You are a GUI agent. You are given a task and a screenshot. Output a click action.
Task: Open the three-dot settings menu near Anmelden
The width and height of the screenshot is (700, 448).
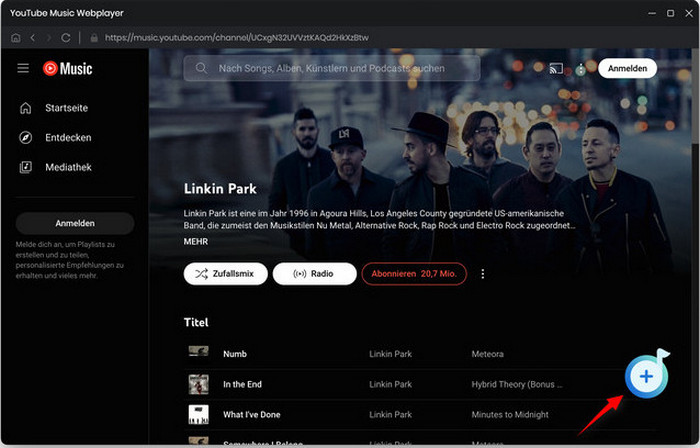[x=580, y=69]
